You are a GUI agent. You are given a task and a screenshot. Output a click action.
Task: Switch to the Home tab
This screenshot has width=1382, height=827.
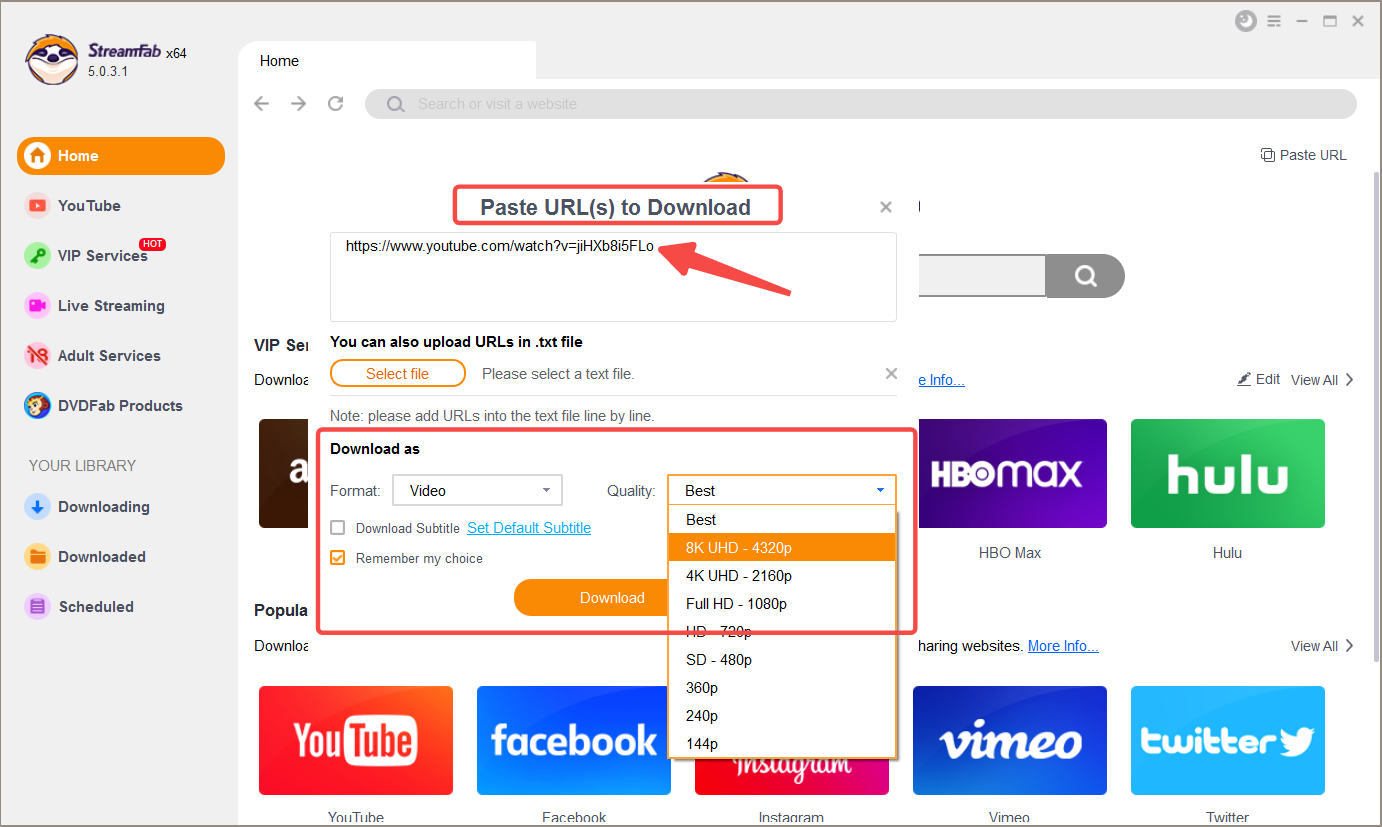click(279, 61)
